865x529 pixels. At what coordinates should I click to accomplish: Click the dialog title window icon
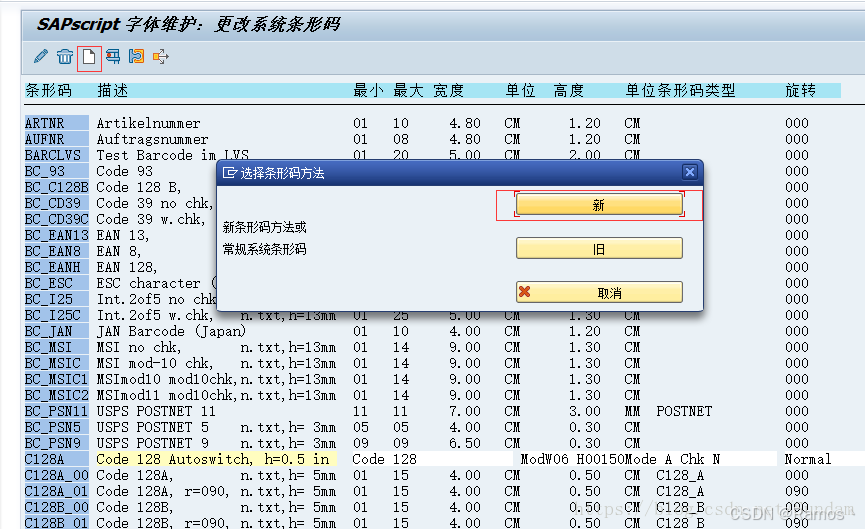pos(229,173)
